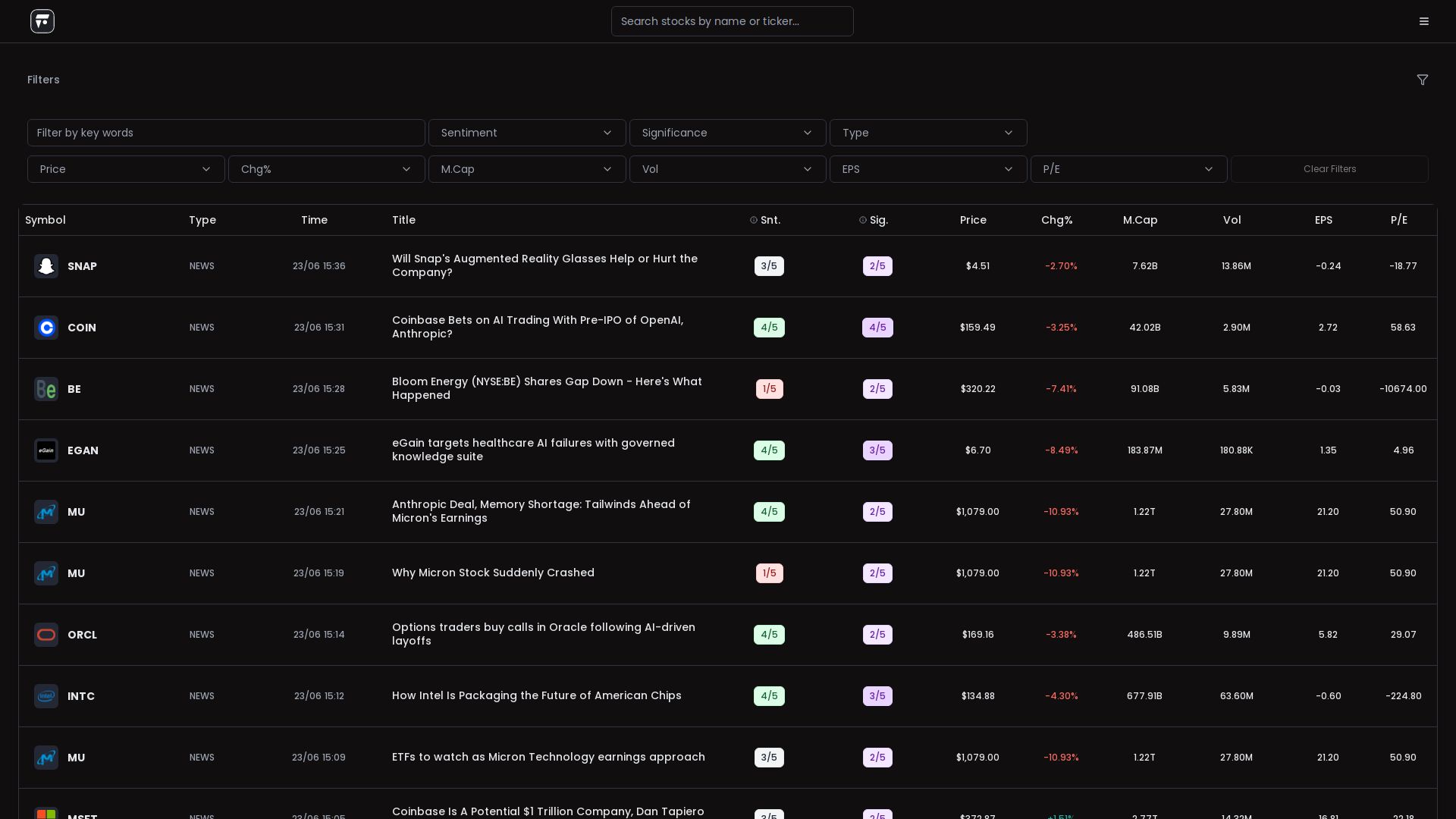Expand the M.Cap filter dropdown

click(527, 169)
